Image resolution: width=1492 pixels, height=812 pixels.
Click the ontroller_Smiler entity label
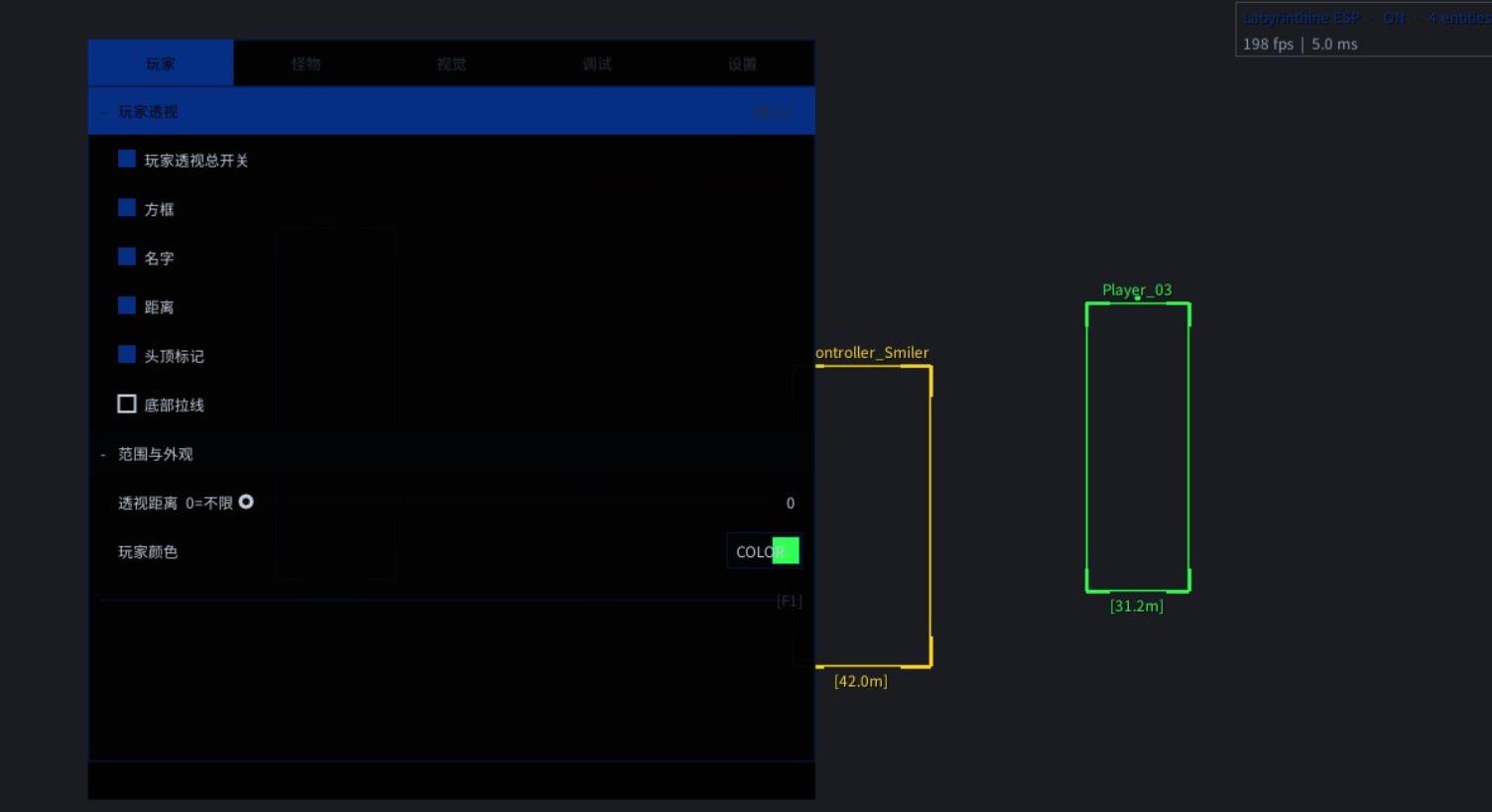click(x=872, y=352)
